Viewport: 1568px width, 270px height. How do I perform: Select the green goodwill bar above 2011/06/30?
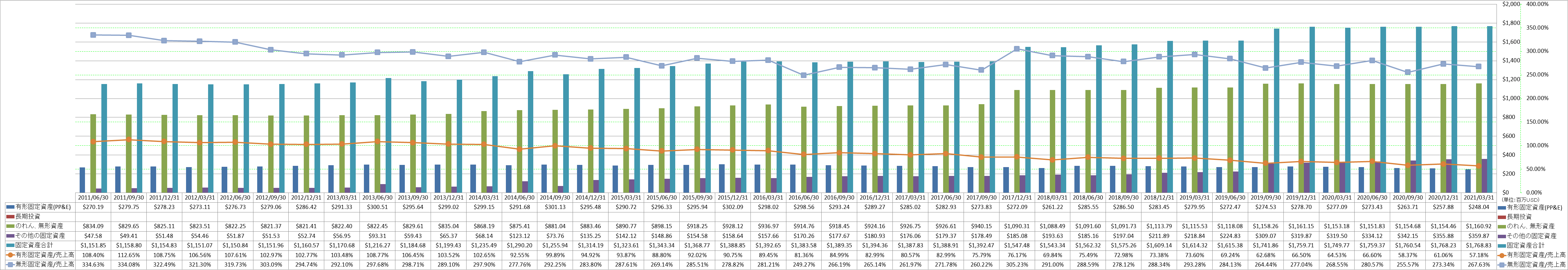(x=93, y=153)
